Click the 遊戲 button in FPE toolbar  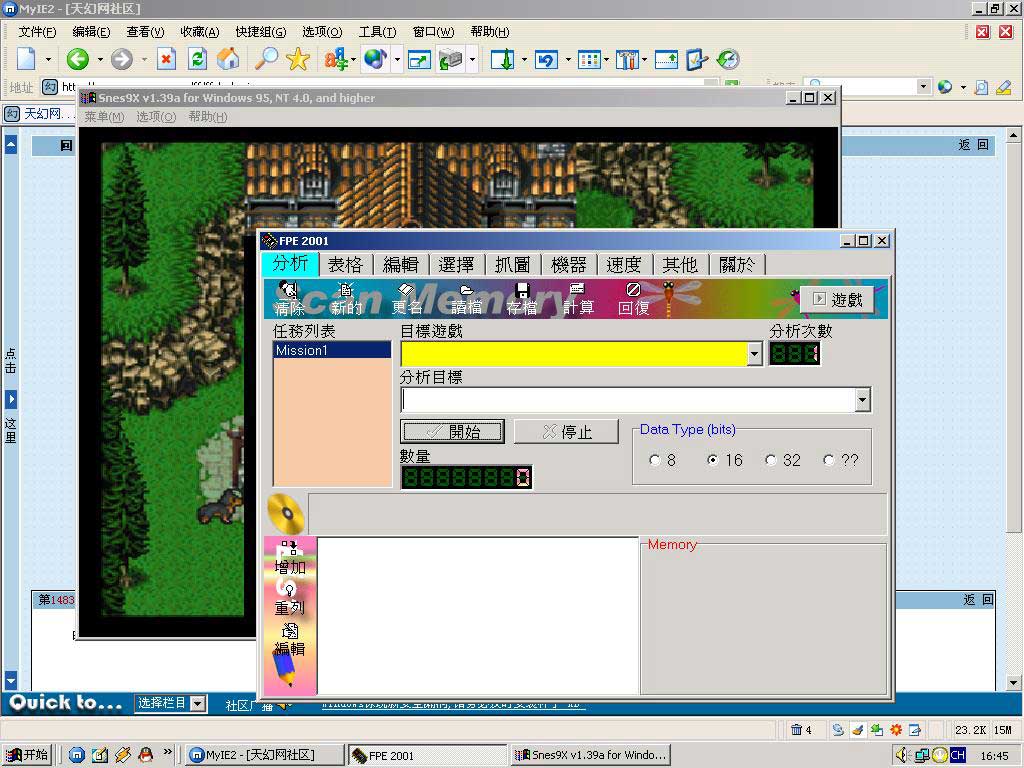click(x=838, y=300)
